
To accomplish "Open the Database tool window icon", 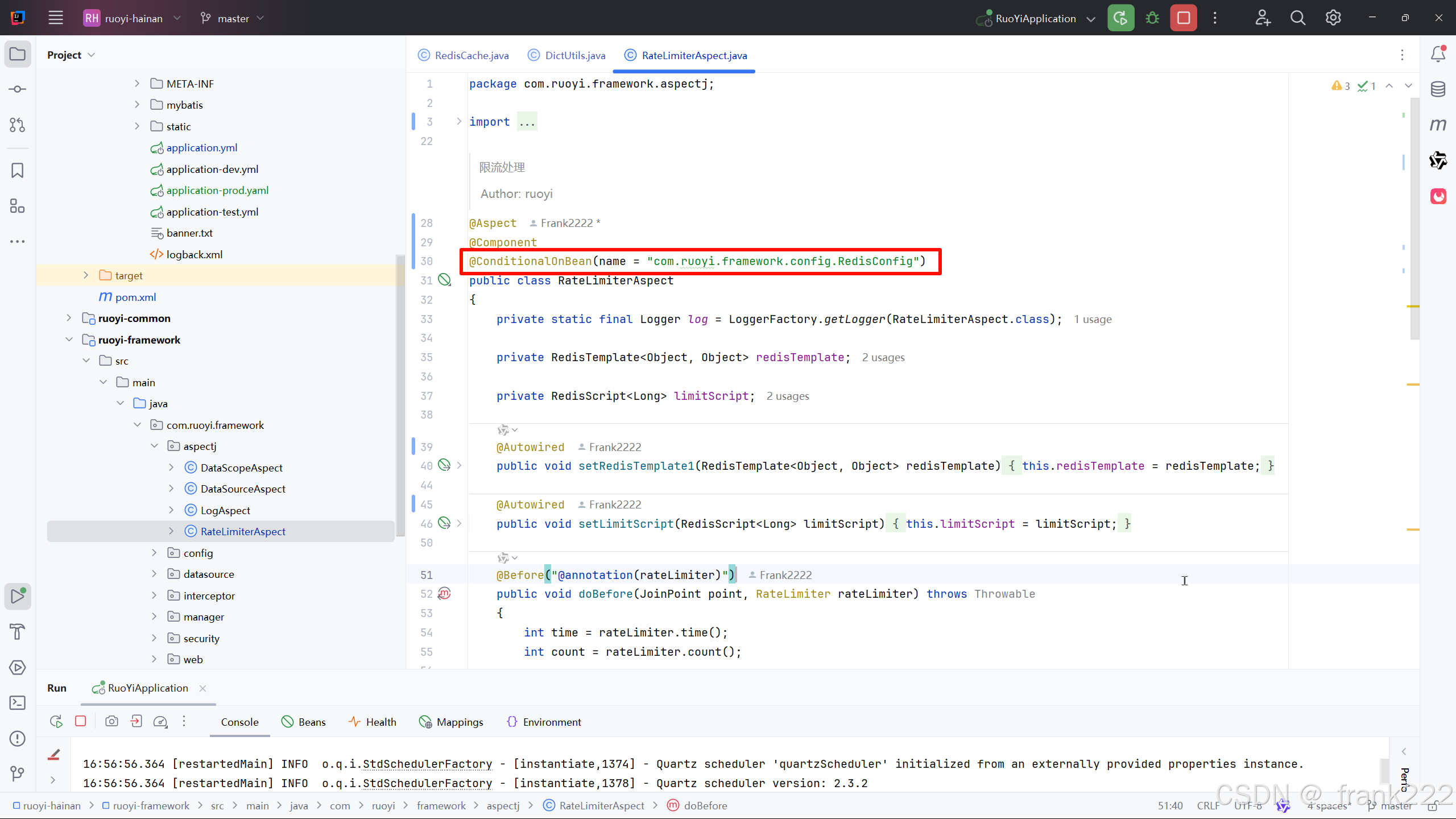I will (x=1438, y=89).
